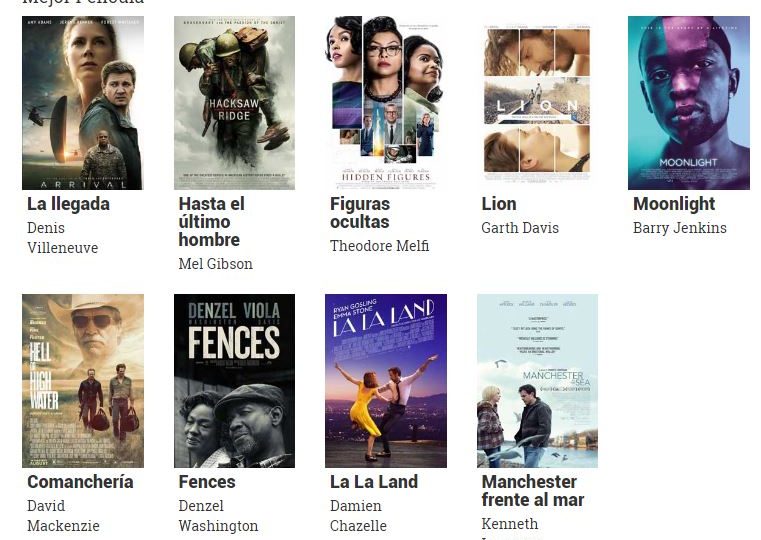The width and height of the screenshot is (761, 540).
Task: Open the Comanchería title link
Action: [x=80, y=482]
